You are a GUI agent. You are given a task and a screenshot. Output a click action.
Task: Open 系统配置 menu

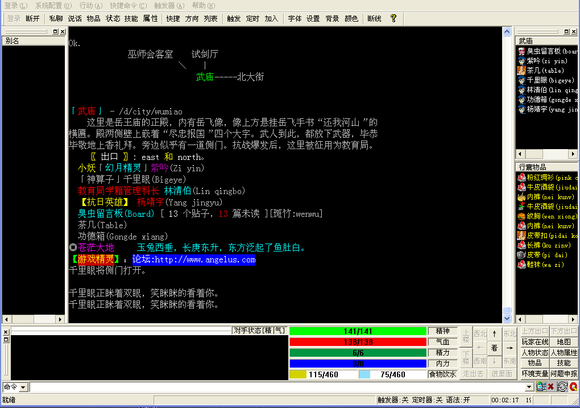[x=54, y=6]
